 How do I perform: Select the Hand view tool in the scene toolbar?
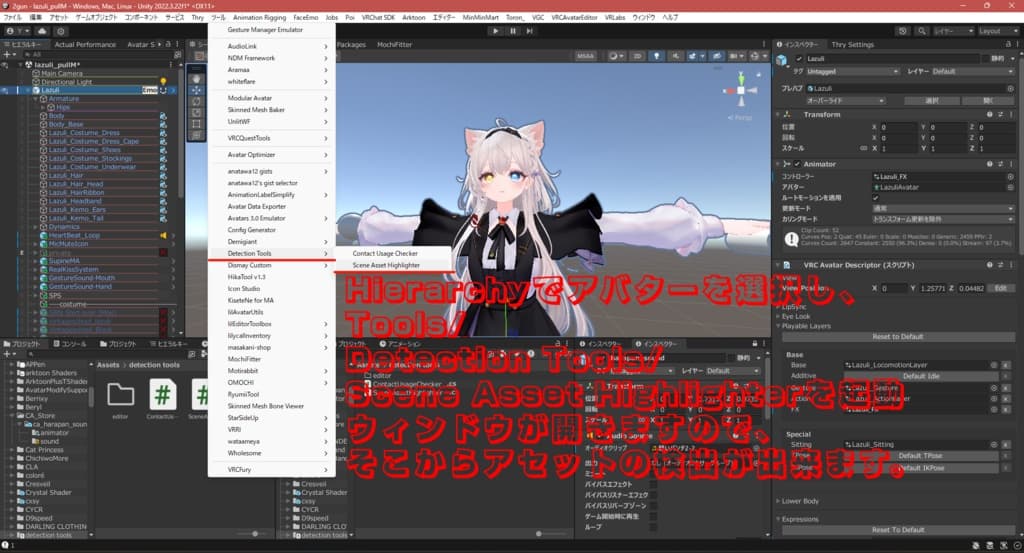coord(197,79)
